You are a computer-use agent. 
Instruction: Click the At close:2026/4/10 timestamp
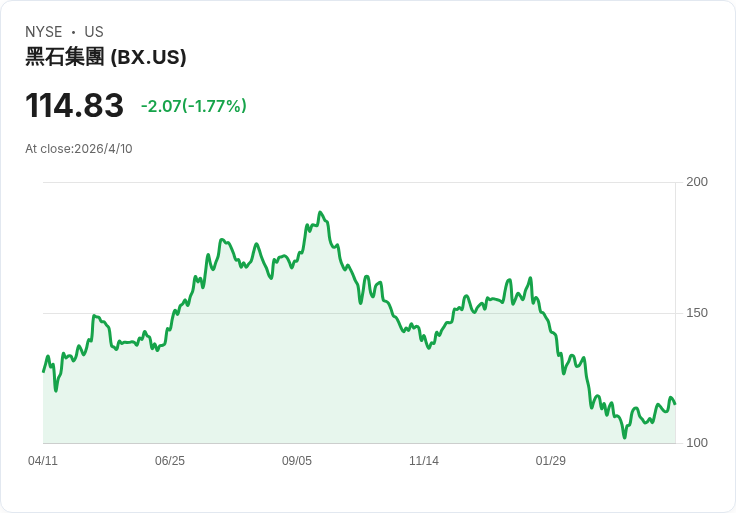[x=79, y=149]
